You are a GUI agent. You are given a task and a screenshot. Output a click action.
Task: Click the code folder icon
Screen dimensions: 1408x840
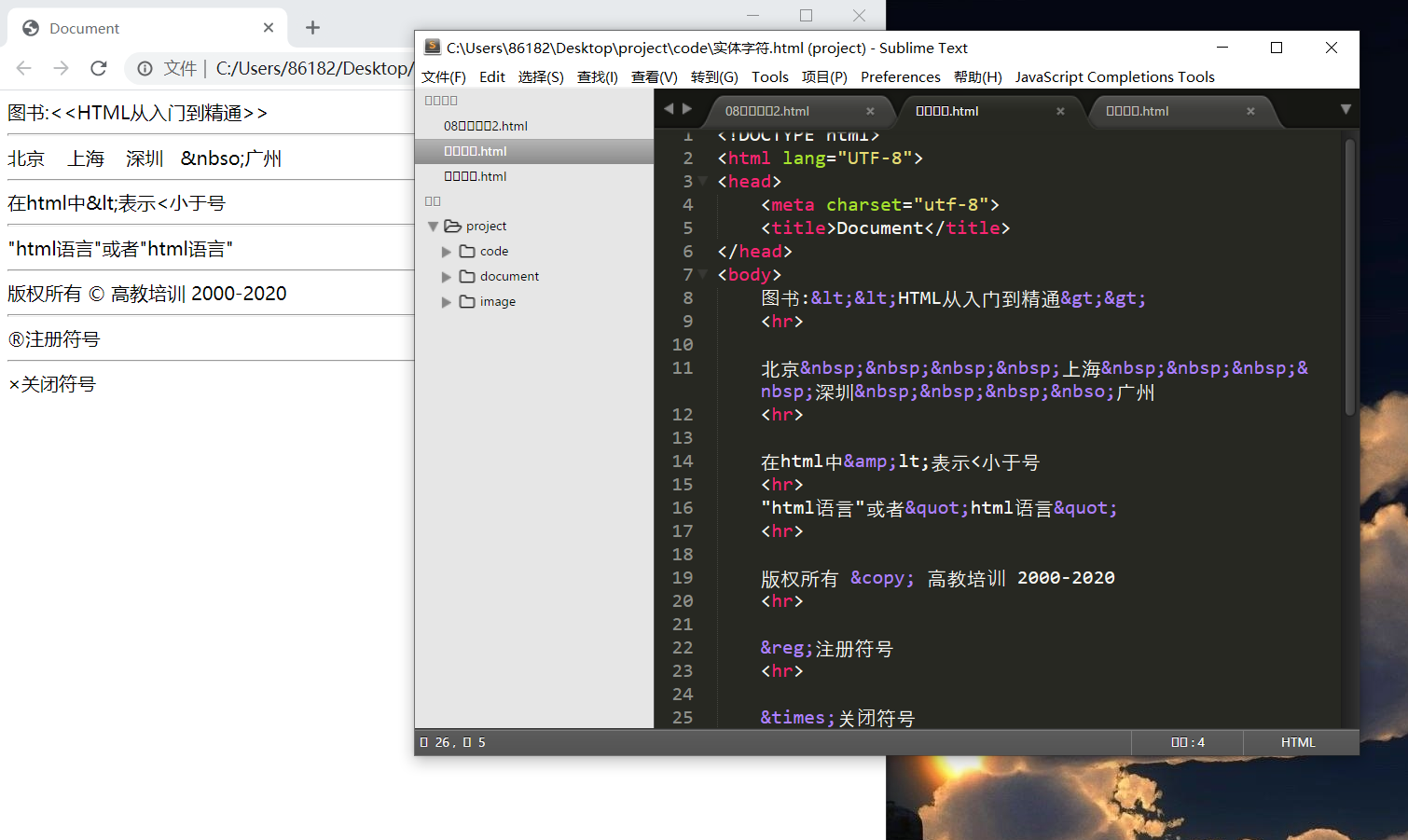467,251
